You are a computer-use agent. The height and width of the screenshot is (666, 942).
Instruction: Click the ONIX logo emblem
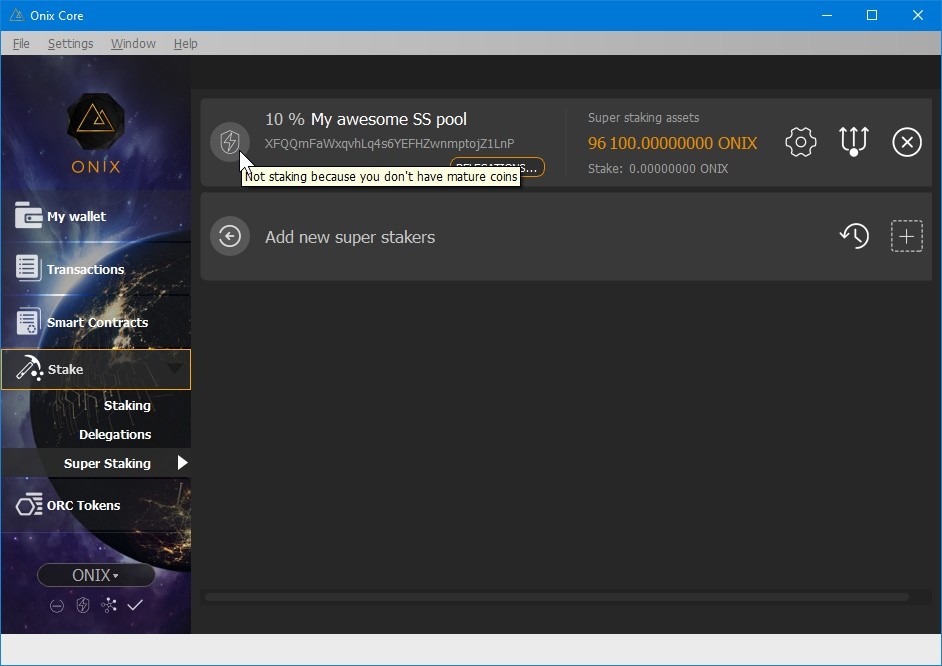(x=96, y=121)
